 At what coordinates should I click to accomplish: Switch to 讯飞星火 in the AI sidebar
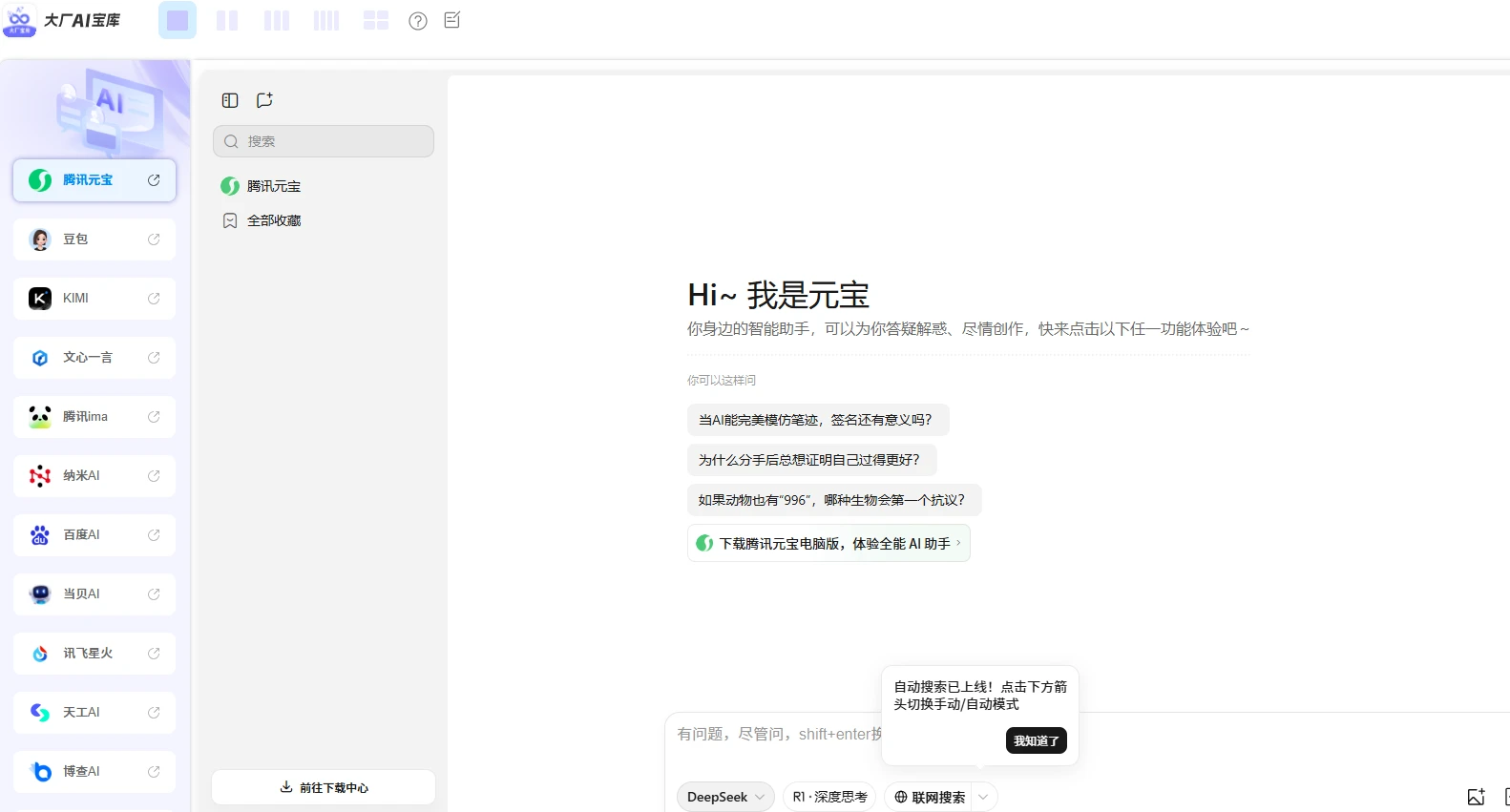click(x=94, y=654)
